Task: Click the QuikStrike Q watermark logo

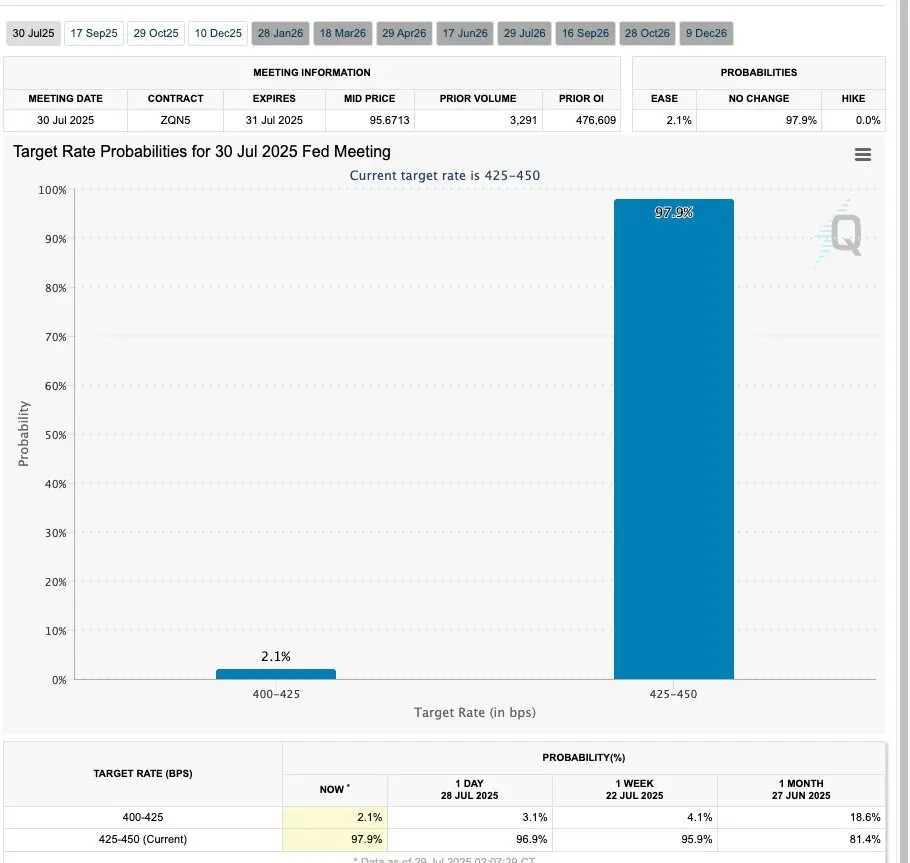Action: pyautogui.click(x=840, y=233)
